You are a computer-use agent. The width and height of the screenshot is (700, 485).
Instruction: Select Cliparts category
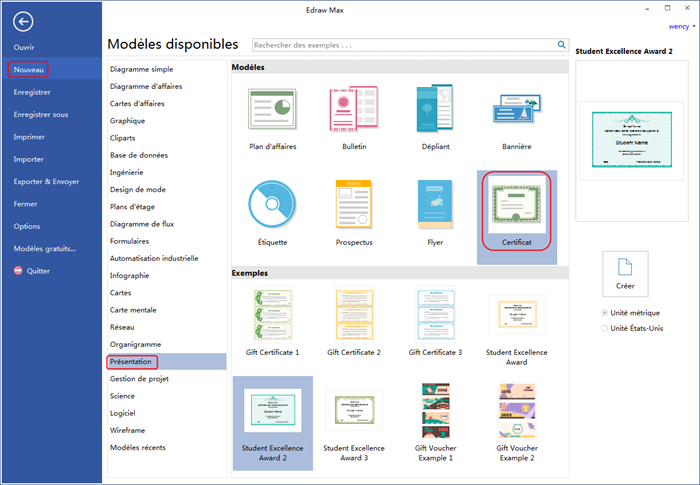point(122,138)
